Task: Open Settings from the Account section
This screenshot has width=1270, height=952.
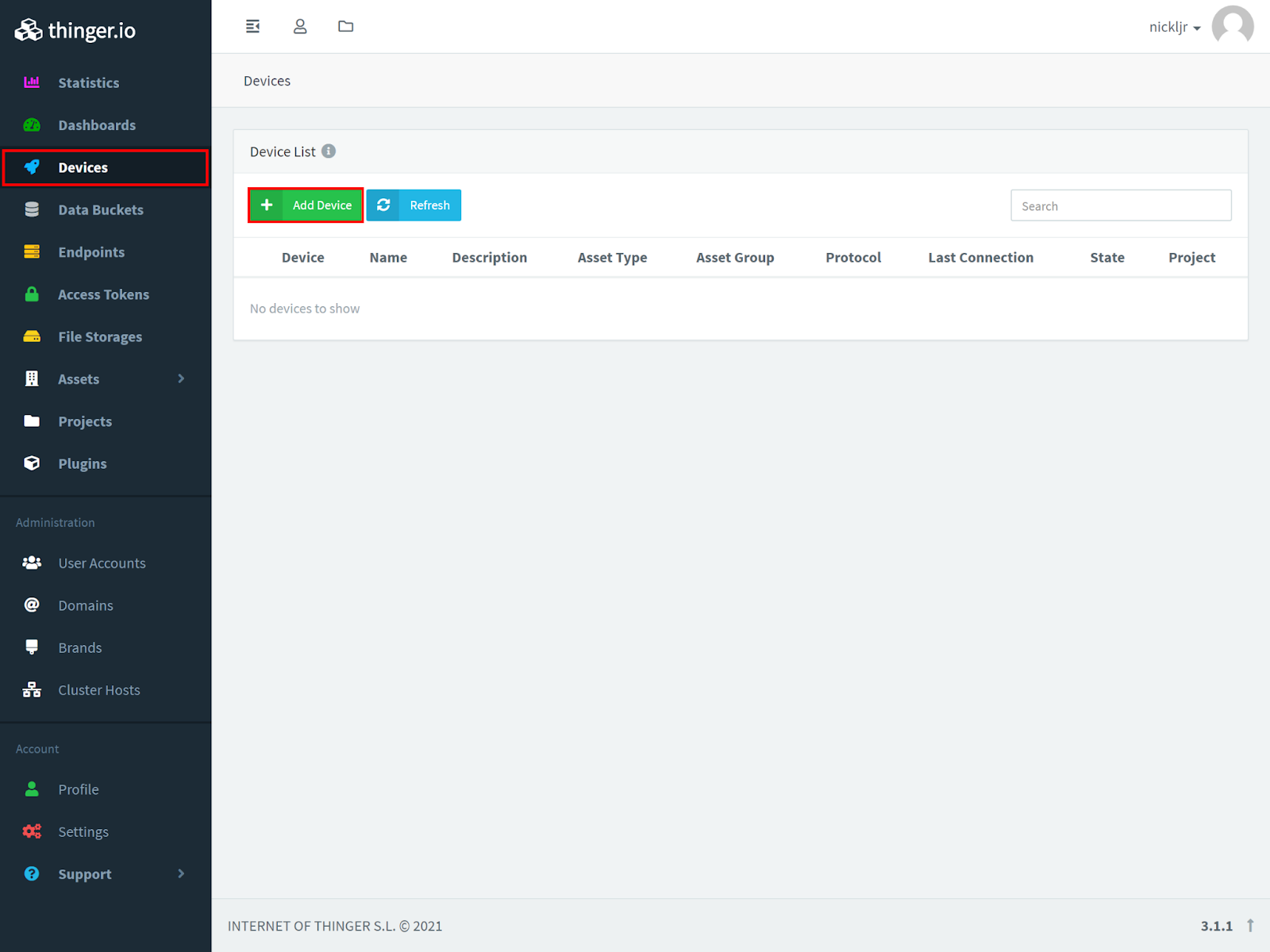Action: 83,831
